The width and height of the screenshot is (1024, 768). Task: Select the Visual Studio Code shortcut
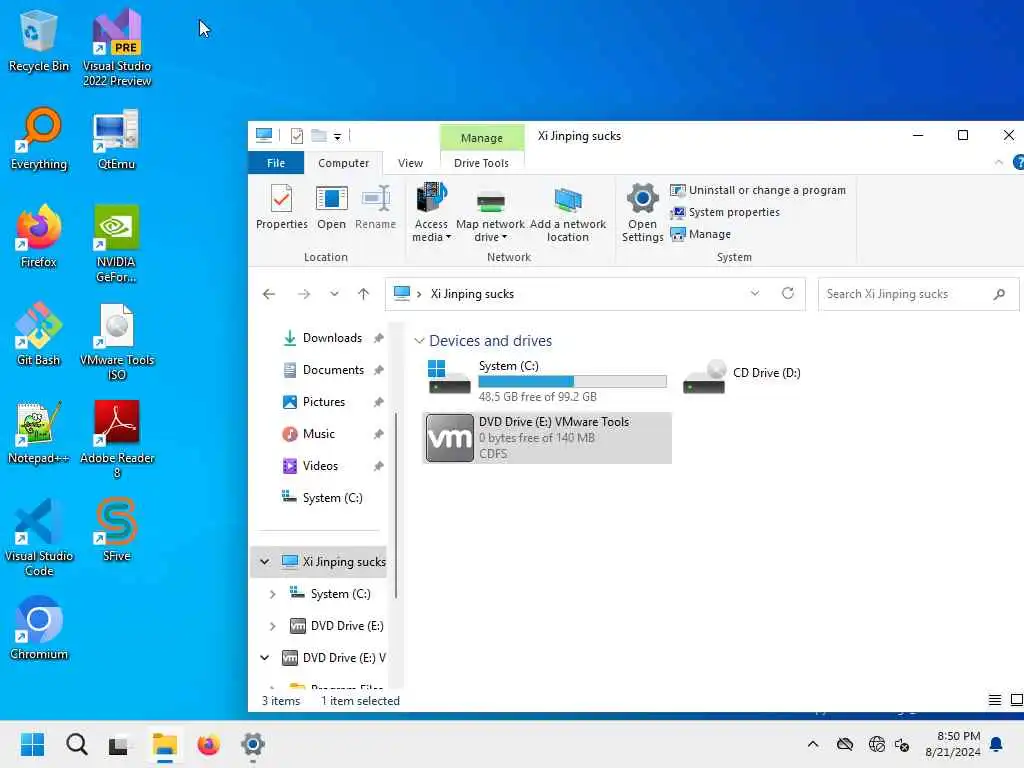point(39,537)
